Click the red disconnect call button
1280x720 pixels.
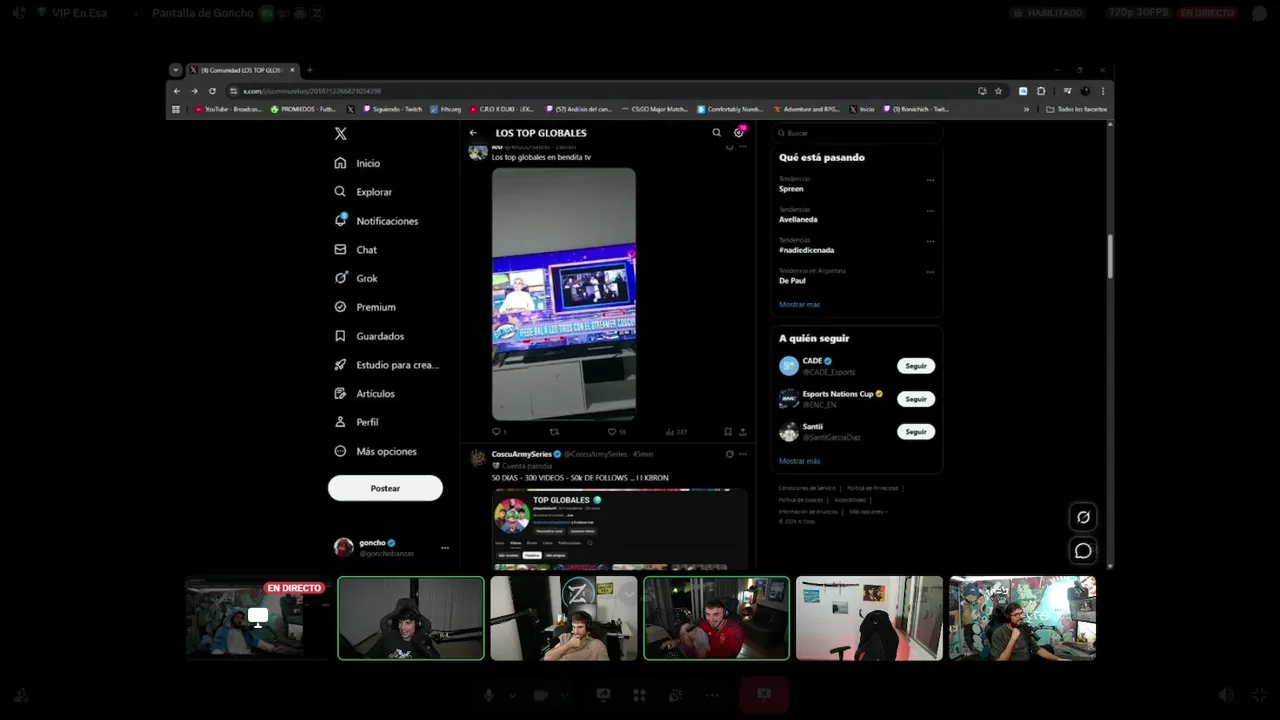click(x=764, y=695)
